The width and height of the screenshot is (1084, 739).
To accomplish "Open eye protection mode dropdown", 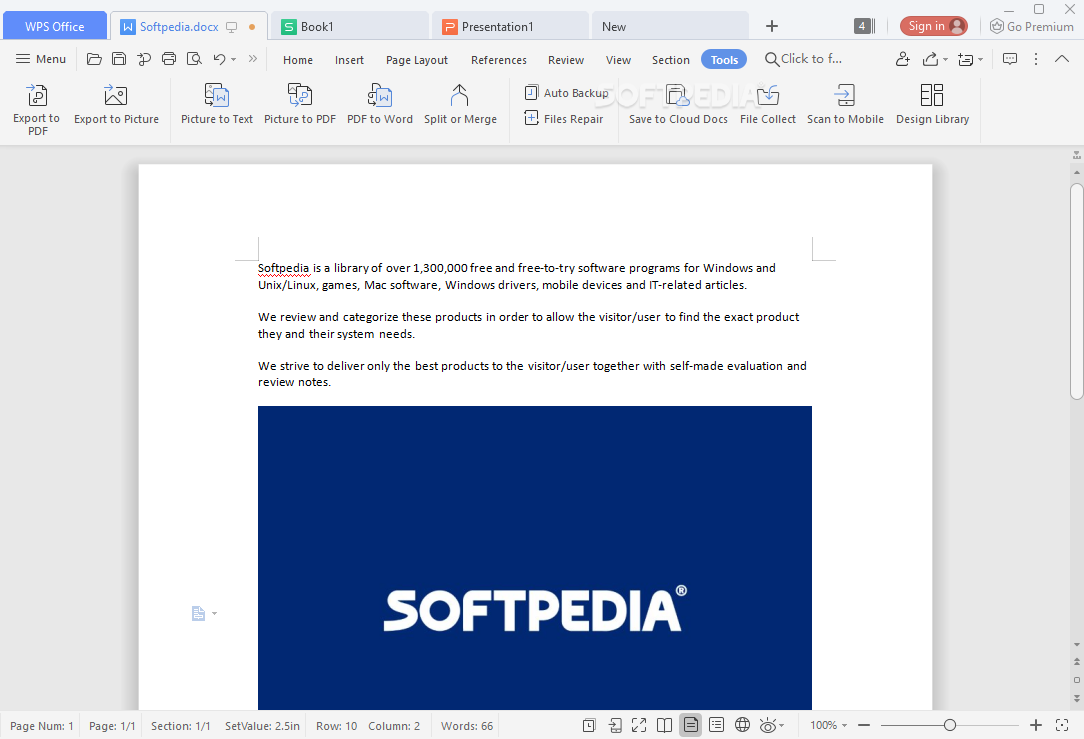I will click(x=782, y=725).
